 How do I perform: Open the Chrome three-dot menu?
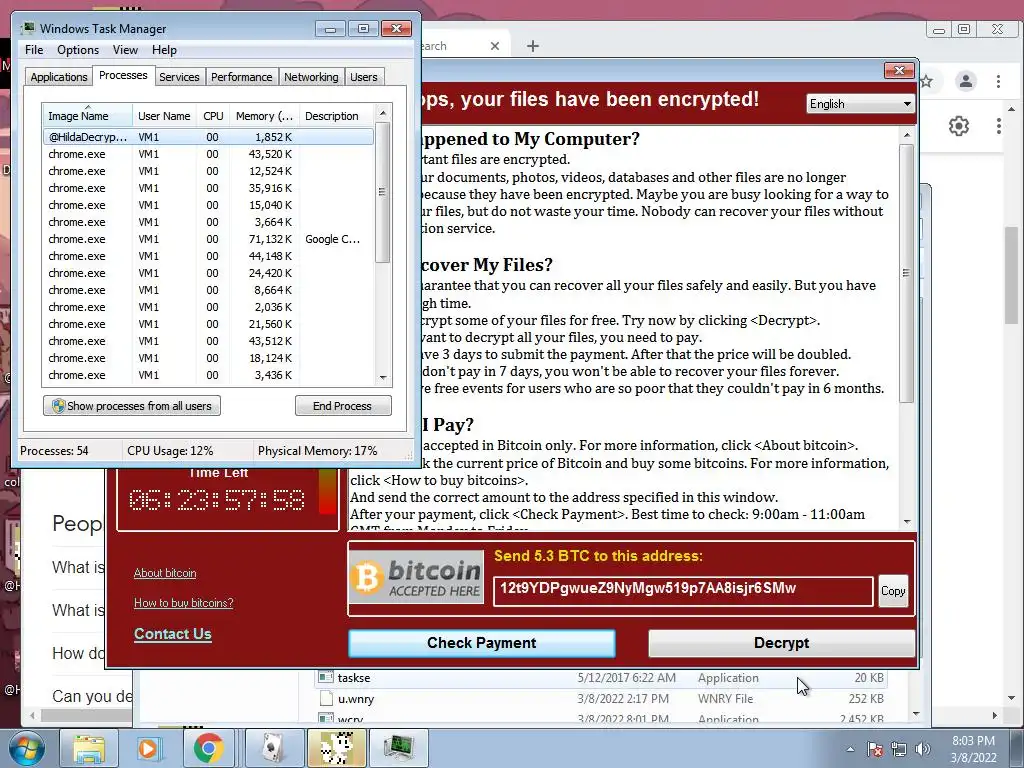point(999,81)
